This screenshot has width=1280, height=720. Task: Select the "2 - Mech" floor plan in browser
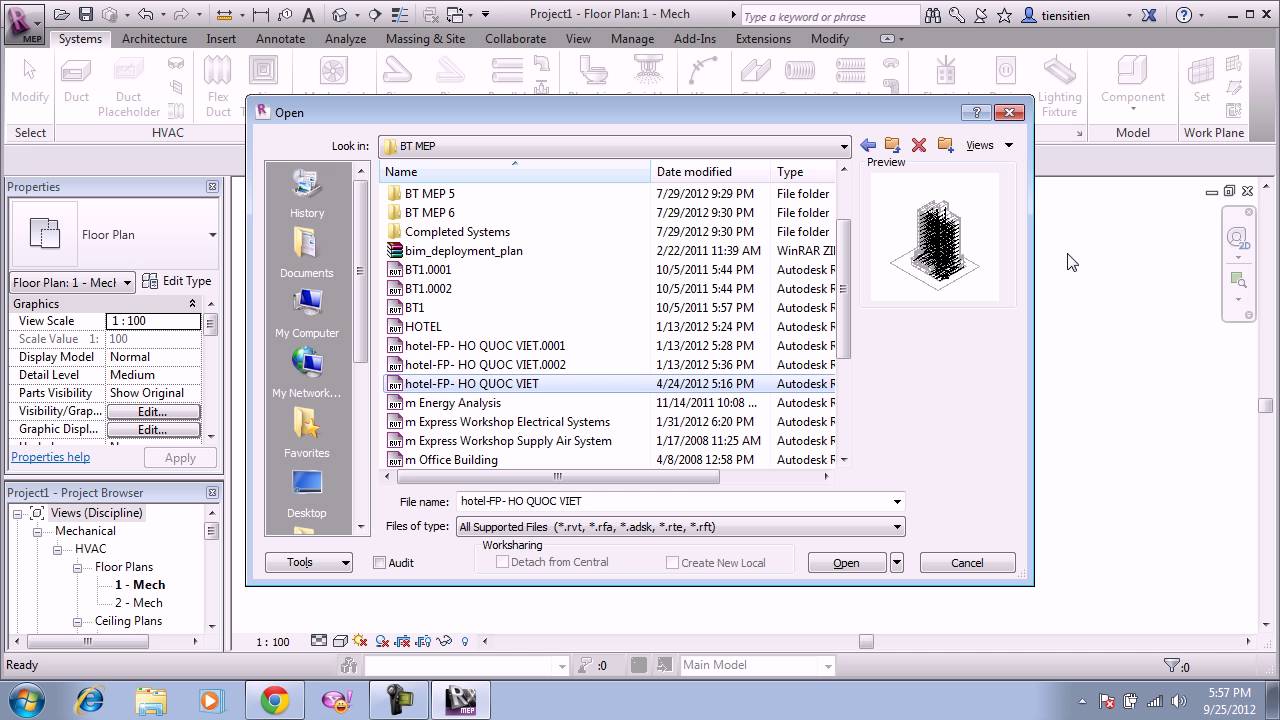point(139,603)
